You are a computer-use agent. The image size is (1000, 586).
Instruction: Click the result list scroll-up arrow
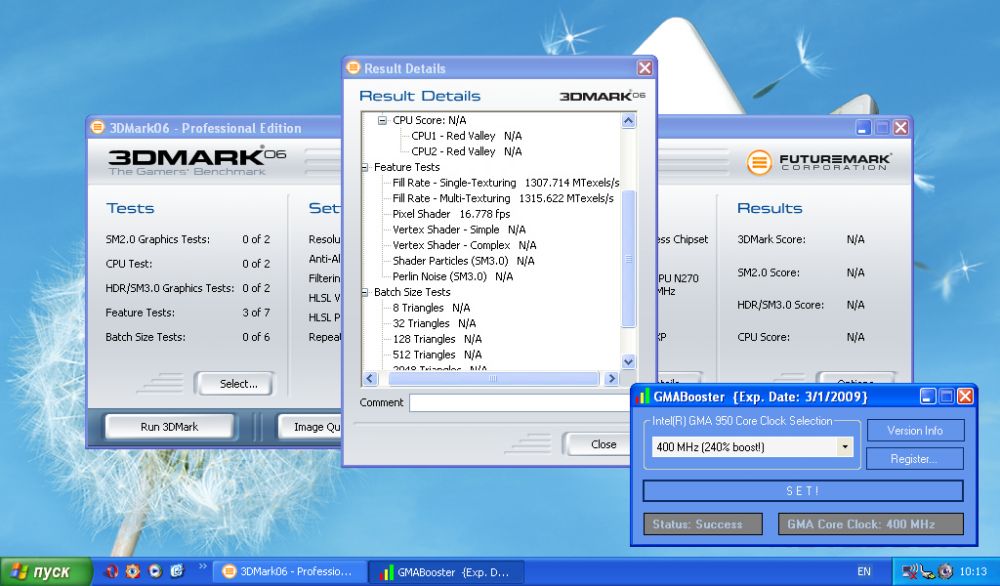[628, 121]
